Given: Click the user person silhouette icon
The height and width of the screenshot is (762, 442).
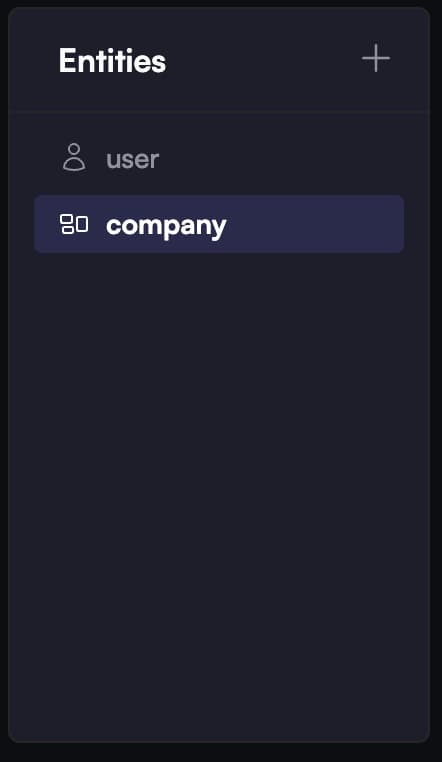Looking at the screenshot, I should [x=74, y=157].
